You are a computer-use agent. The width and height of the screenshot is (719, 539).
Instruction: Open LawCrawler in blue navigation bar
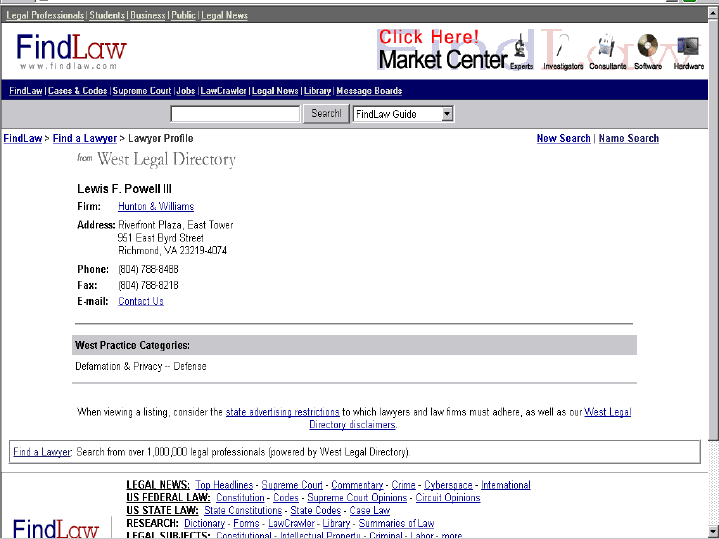click(x=223, y=91)
